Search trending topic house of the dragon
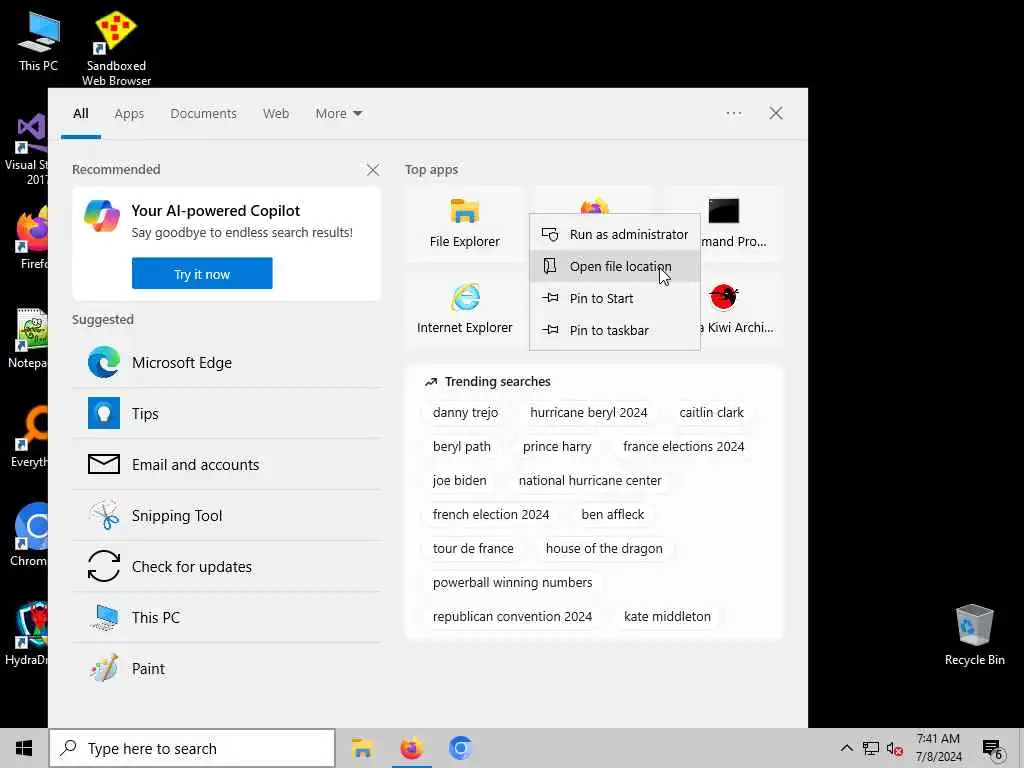 point(603,549)
